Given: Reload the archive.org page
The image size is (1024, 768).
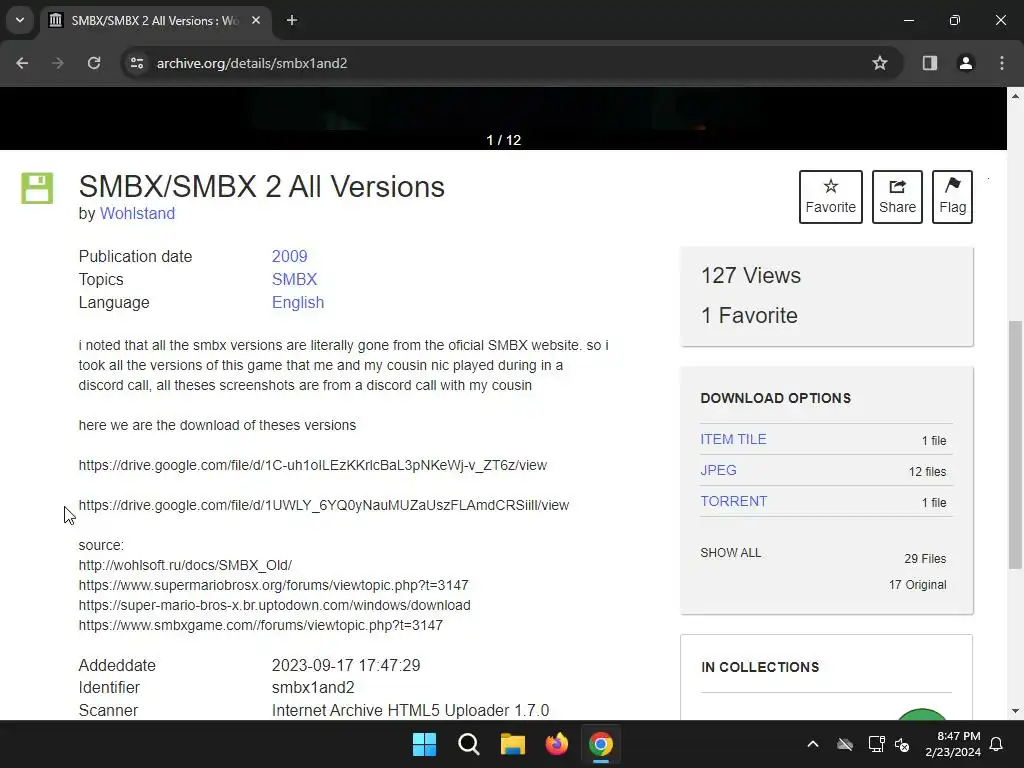Looking at the screenshot, I should [x=94, y=63].
